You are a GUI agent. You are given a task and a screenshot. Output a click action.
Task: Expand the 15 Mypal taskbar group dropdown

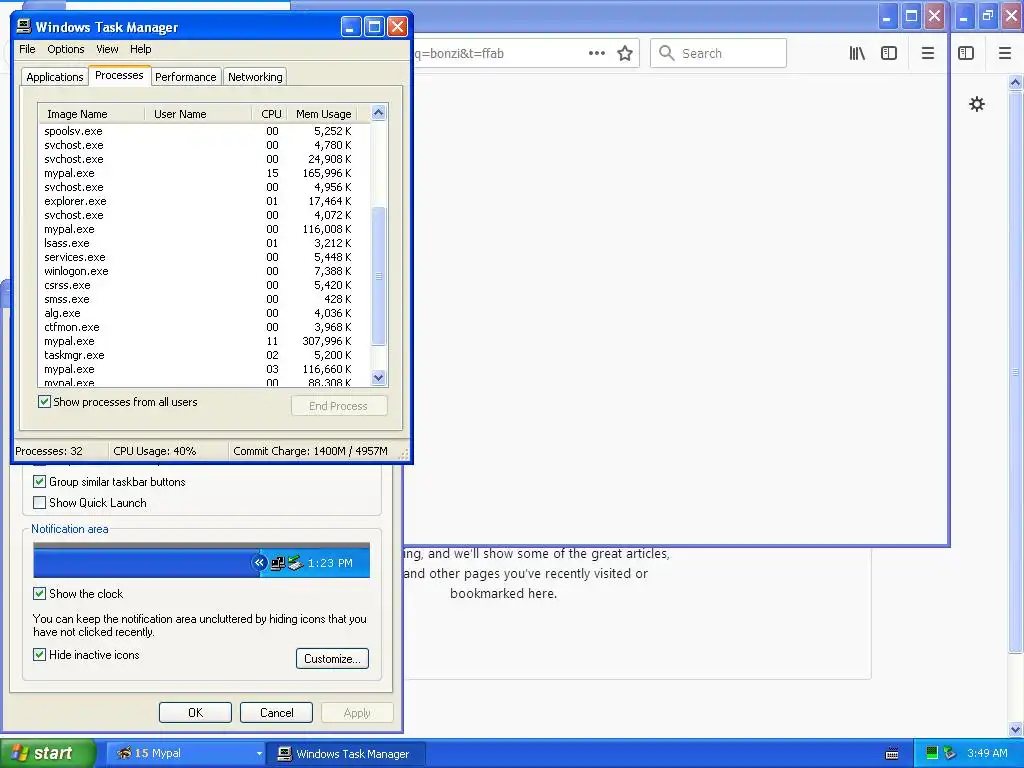click(259, 754)
